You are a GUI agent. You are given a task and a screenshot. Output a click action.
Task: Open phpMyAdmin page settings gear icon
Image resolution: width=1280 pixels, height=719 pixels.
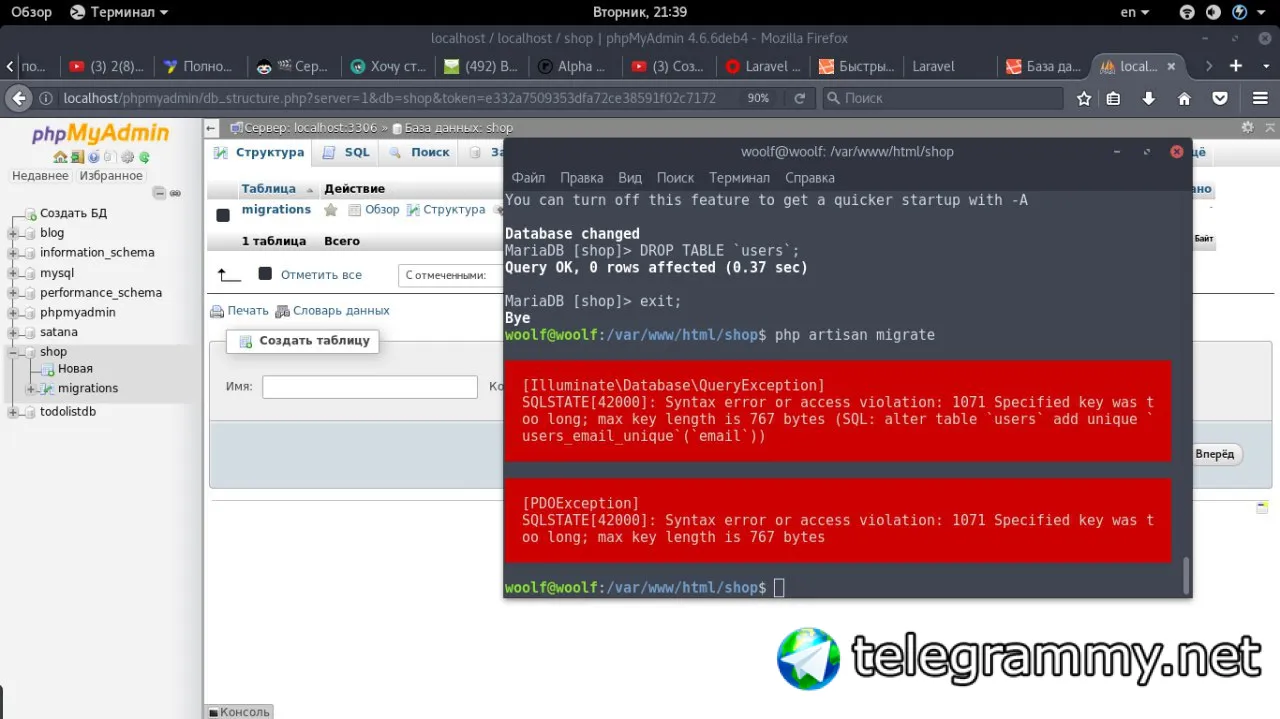pos(1247,127)
